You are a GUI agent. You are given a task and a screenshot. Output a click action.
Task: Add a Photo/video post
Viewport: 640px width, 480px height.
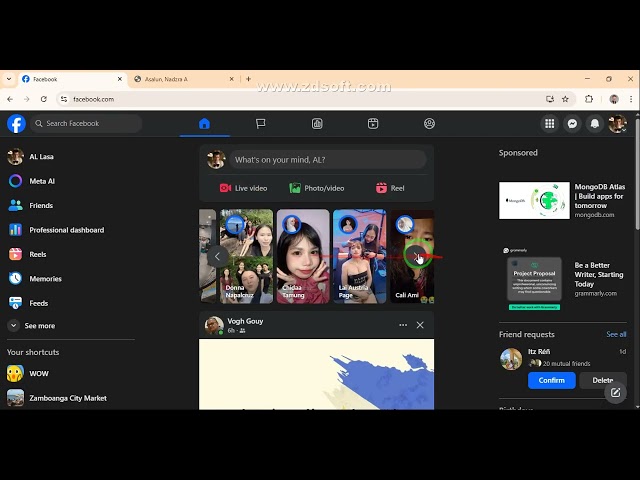(x=317, y=188)
